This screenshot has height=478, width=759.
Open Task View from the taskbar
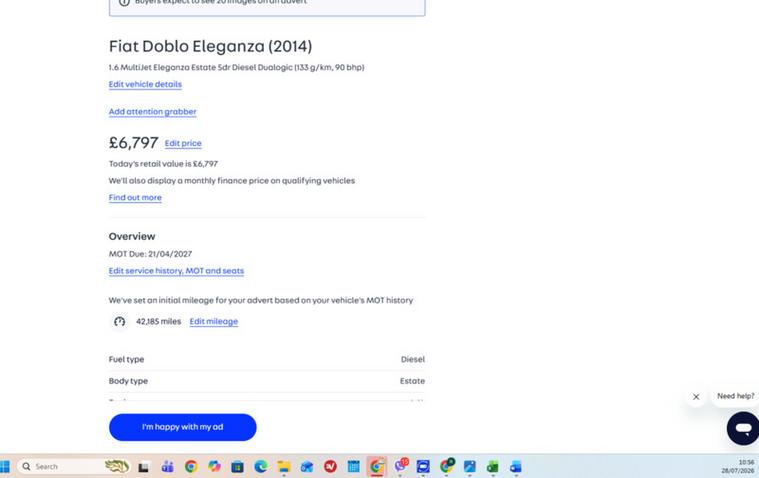pos(143,467)
